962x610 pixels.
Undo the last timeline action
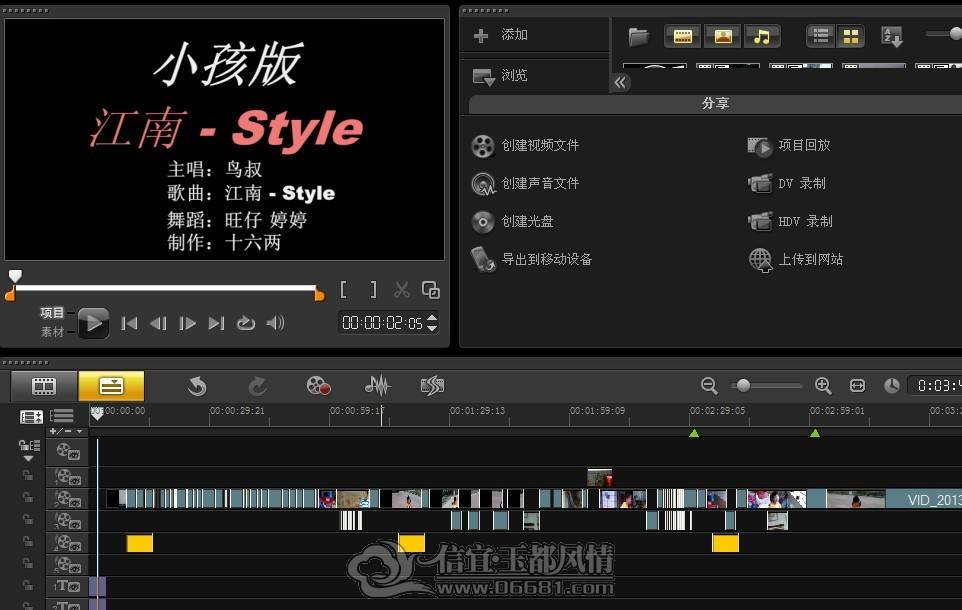tap(197, 386)
